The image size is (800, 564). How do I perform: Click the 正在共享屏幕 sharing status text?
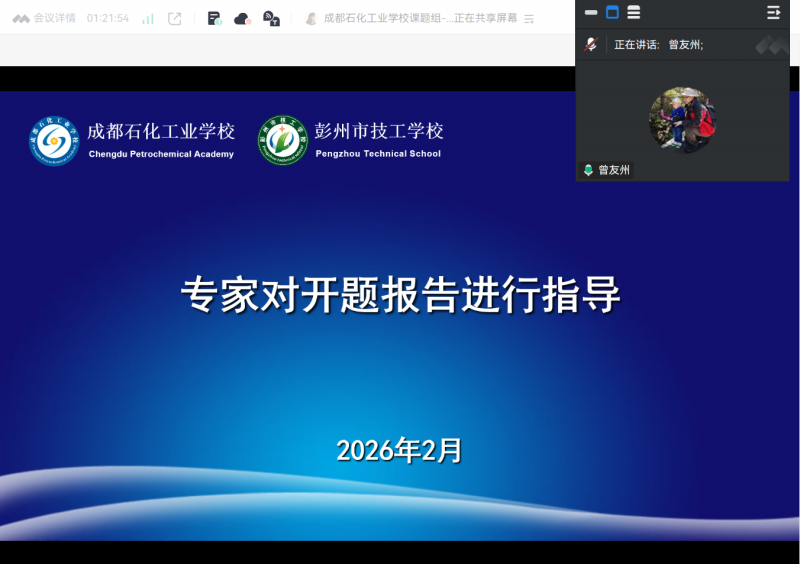click(x=485, y=18)
